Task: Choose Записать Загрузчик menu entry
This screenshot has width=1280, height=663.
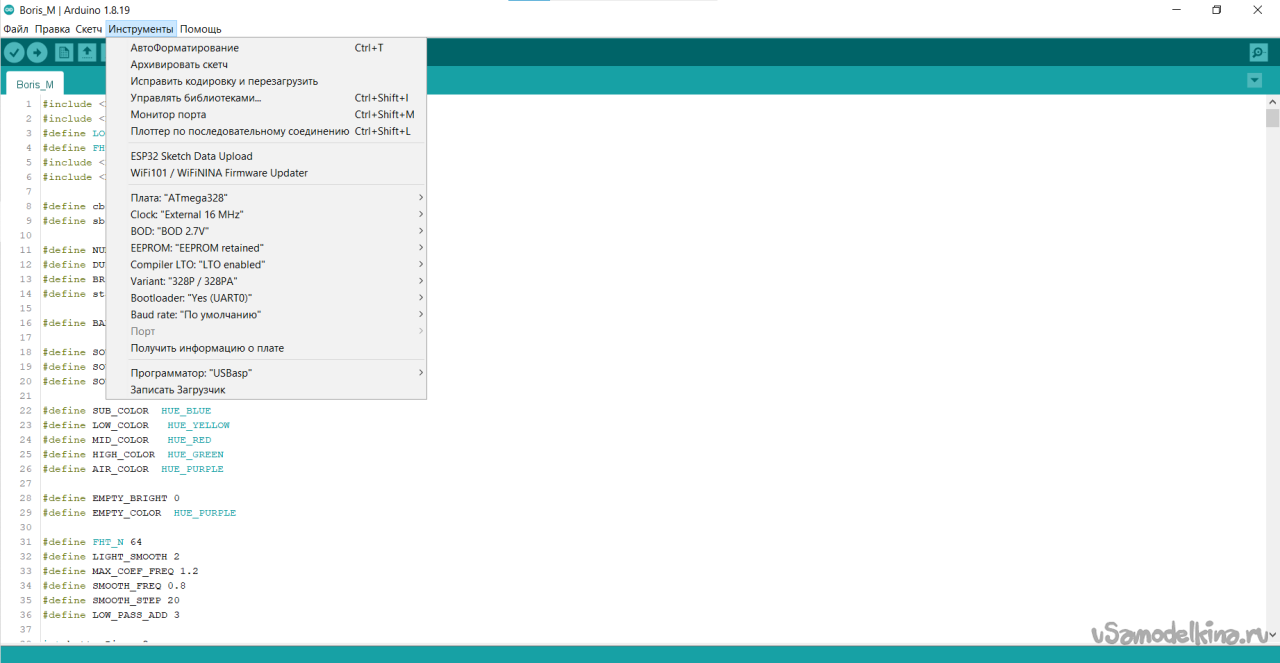Action: pos(178,390)
